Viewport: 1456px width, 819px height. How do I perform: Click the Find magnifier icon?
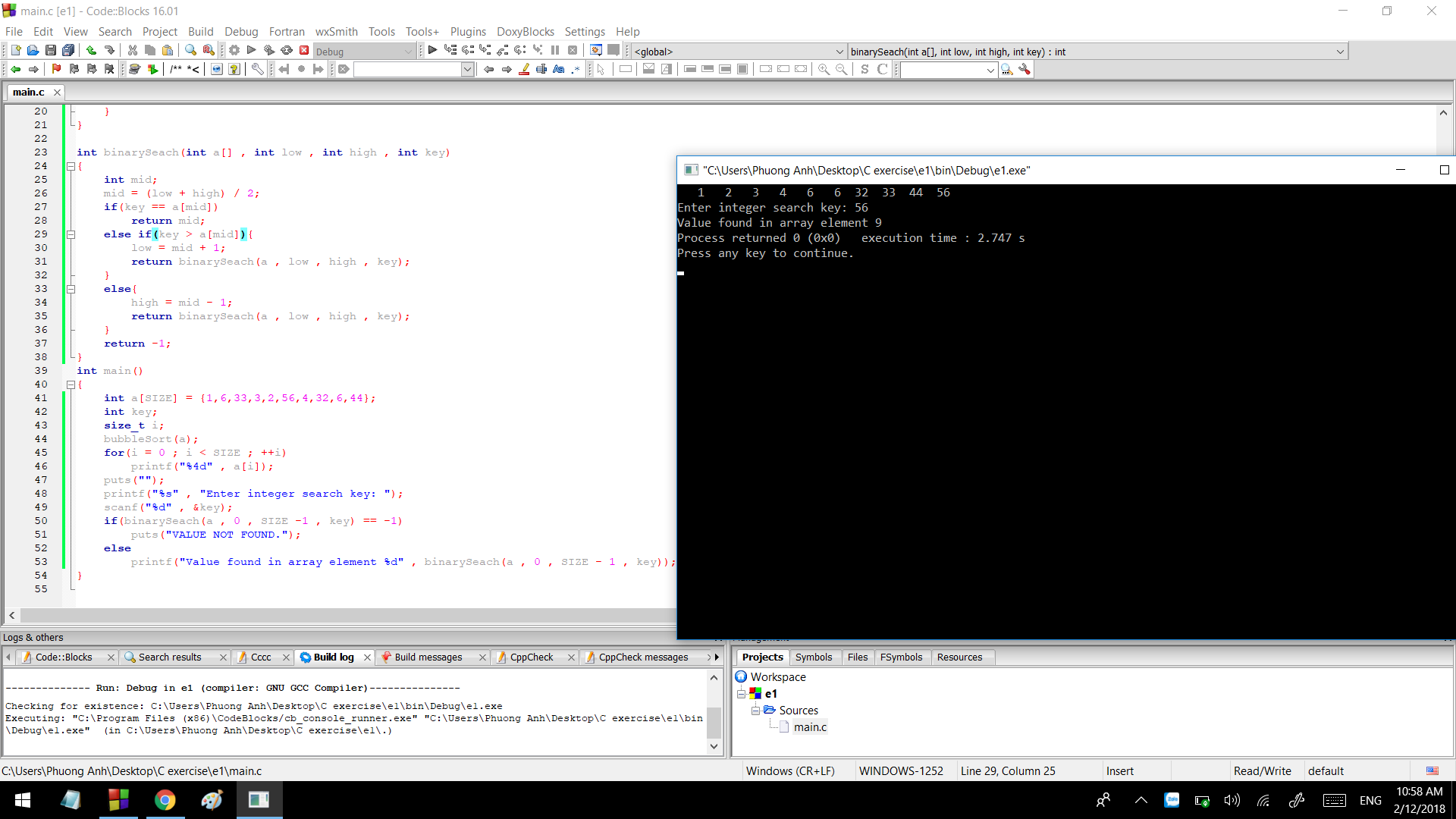[190, 51]
